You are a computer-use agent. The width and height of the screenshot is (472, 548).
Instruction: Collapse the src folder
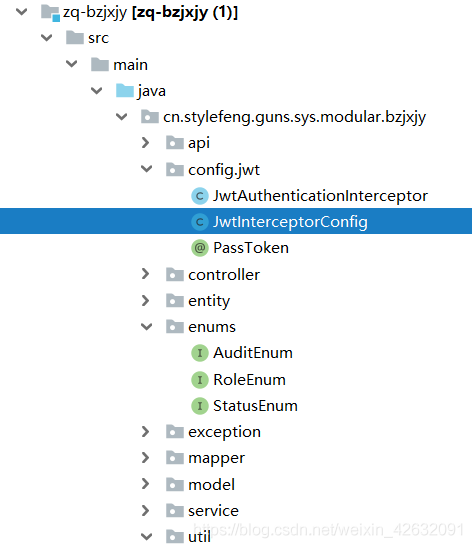tap(46, 37)
